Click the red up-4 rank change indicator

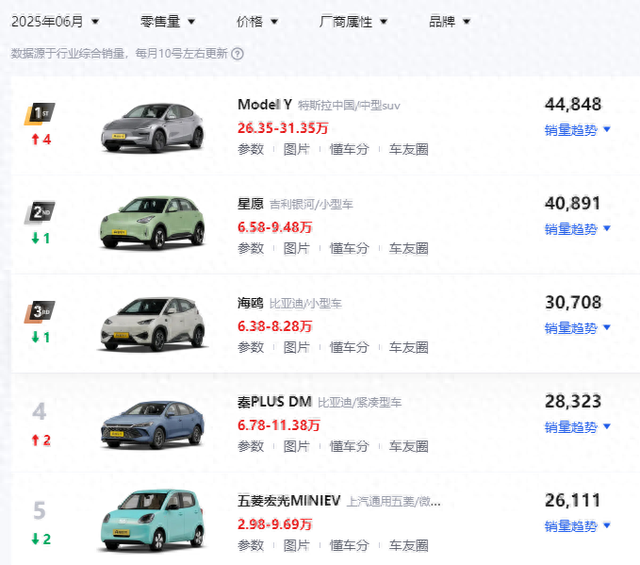pyautogui.click(x=41, y=140)
